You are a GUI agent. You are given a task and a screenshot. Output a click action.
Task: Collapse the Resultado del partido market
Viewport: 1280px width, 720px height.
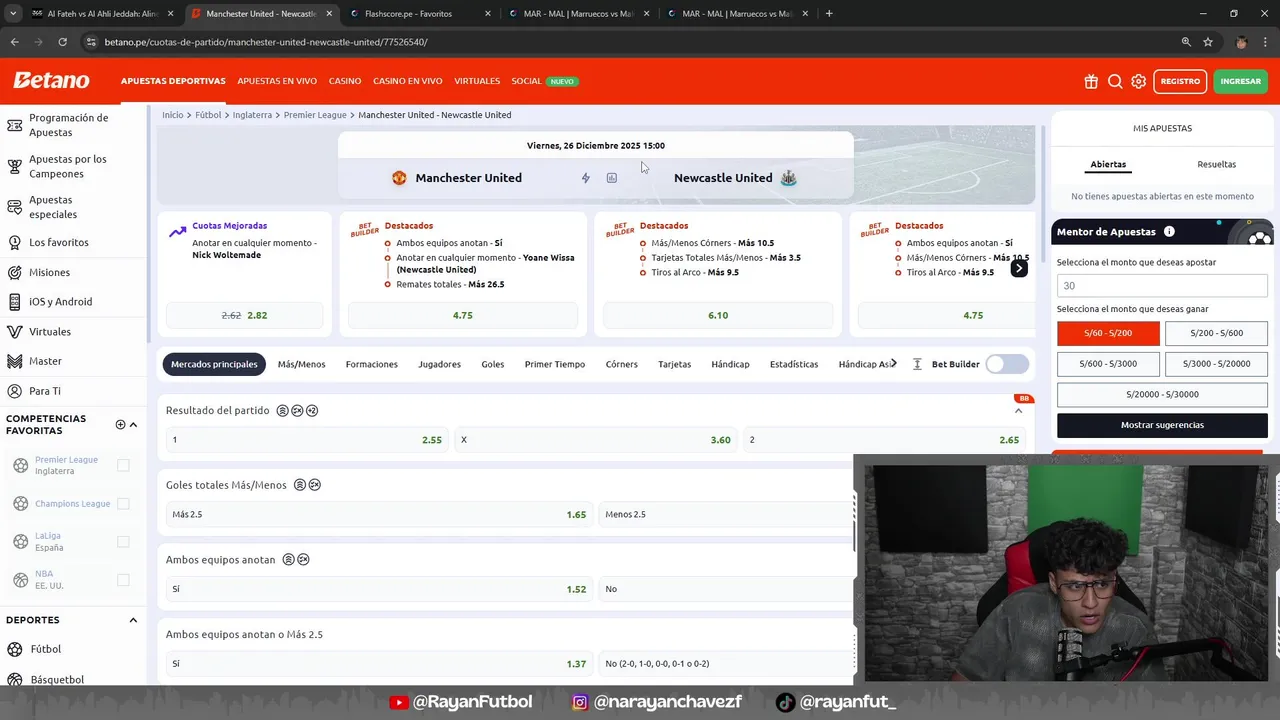pos(1018,411)
